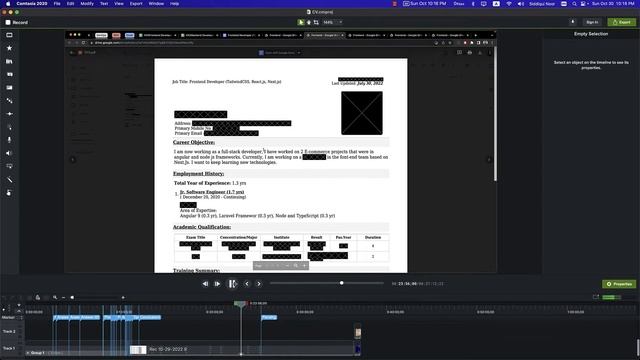Image resolution: width=640 pixels, height=360 pixels.
Task: Zoom in timeline with plus icon
Action: pyautogui.click(x=123, y=298)
